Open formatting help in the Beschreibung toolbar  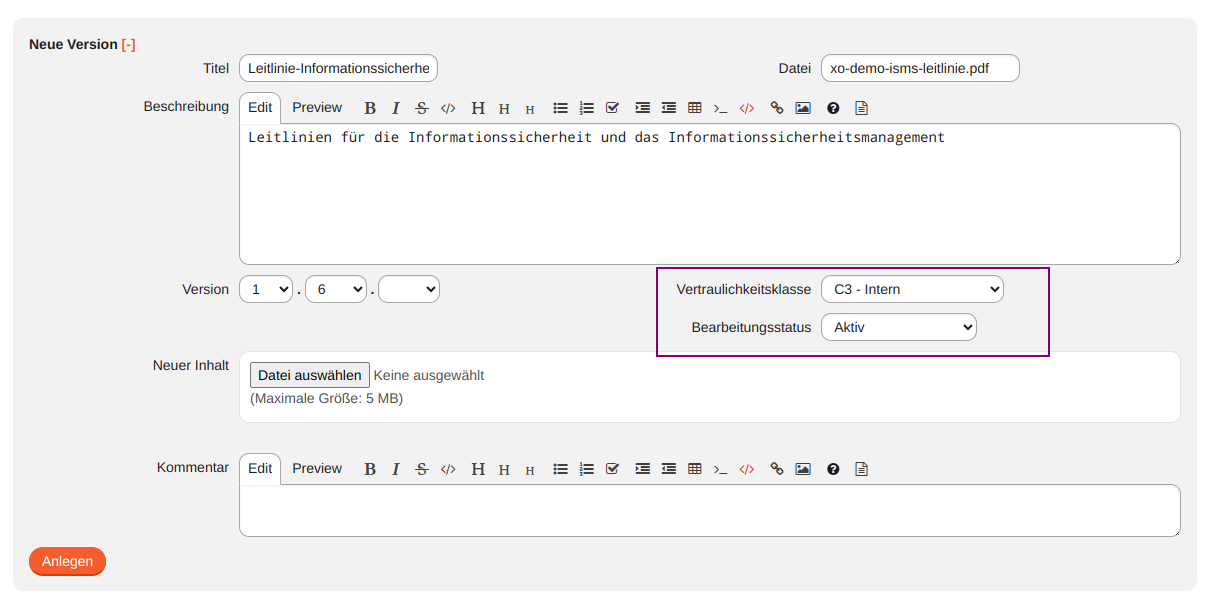[832, 107]
